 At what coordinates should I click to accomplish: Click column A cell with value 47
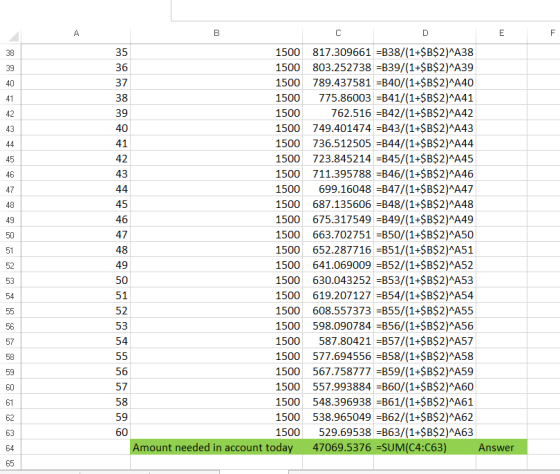coord(76,235)
